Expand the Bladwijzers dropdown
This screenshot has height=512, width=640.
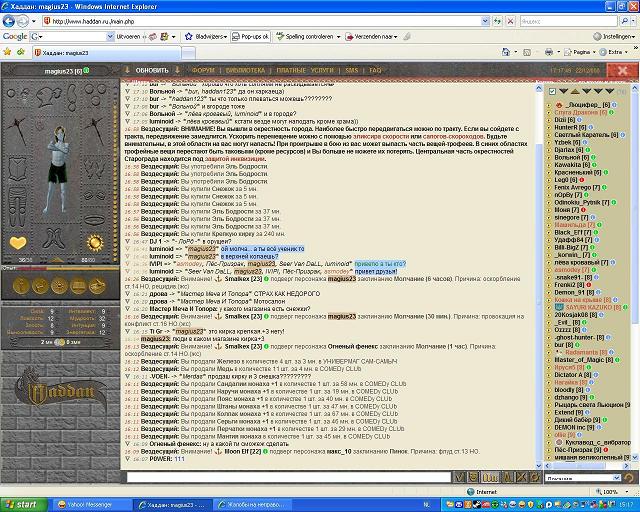pos(208,35)
